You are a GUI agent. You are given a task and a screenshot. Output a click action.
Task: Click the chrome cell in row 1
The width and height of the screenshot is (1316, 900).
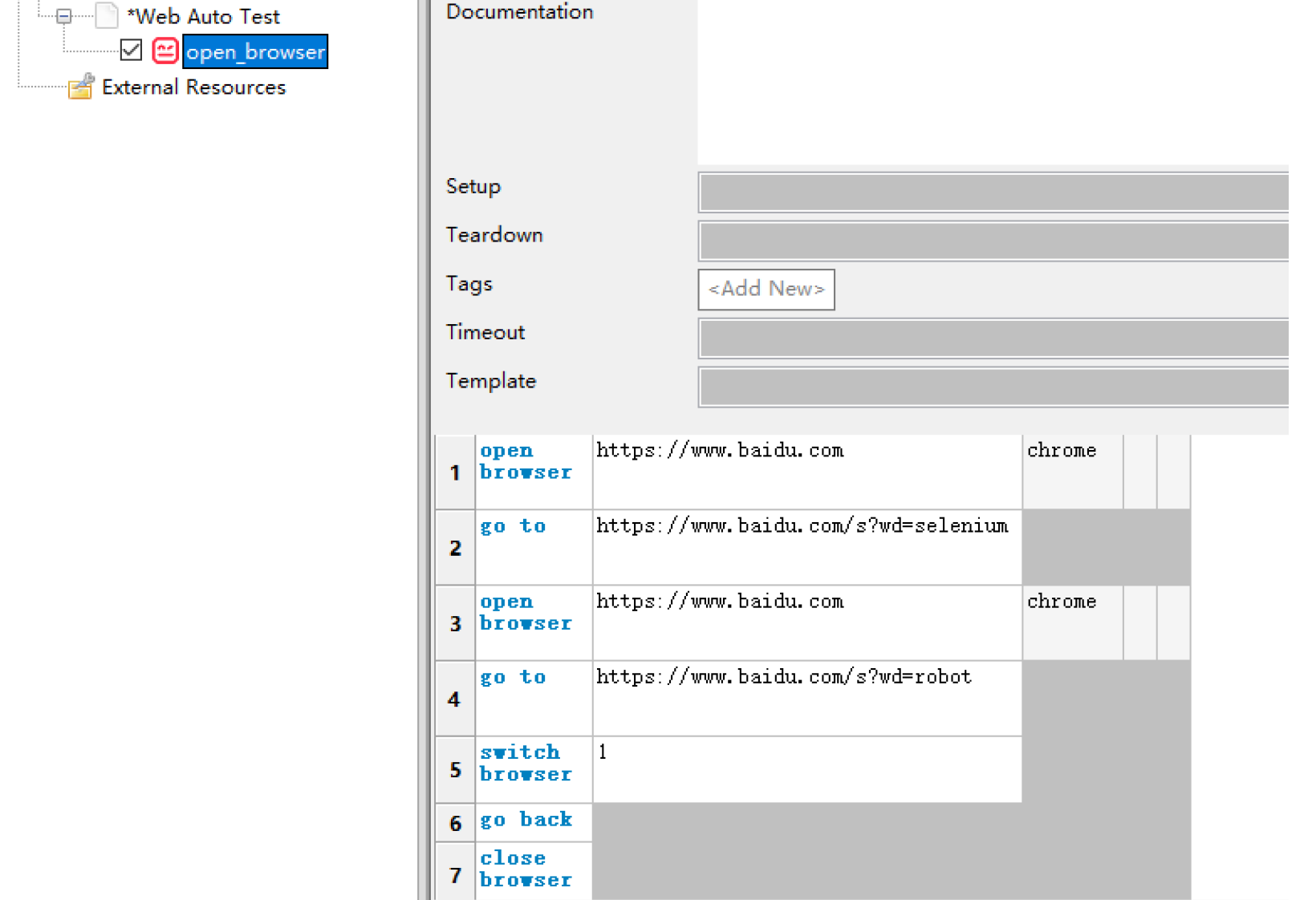coord(1073,472)
